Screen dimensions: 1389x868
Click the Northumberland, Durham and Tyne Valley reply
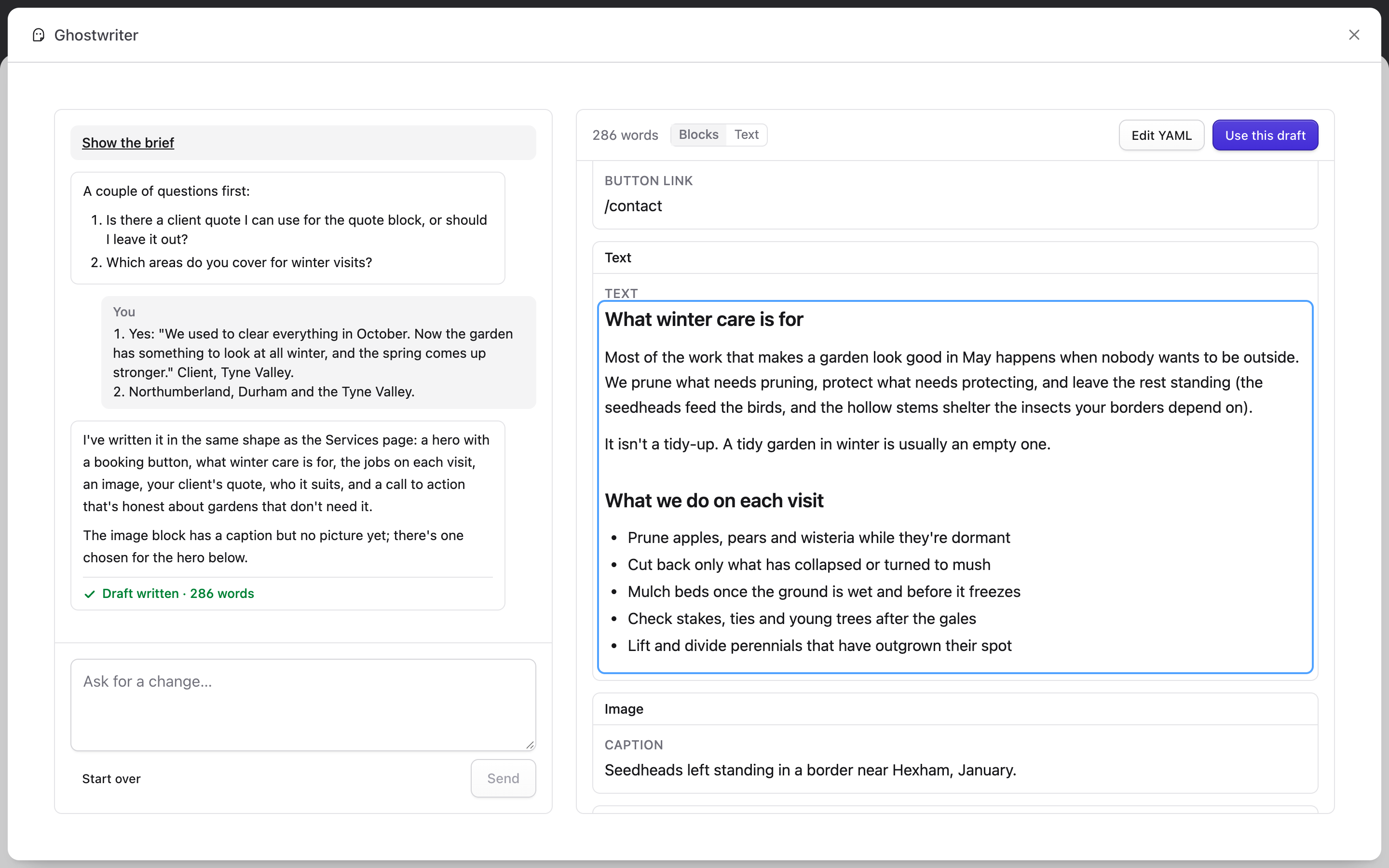(x=263, y=392)
